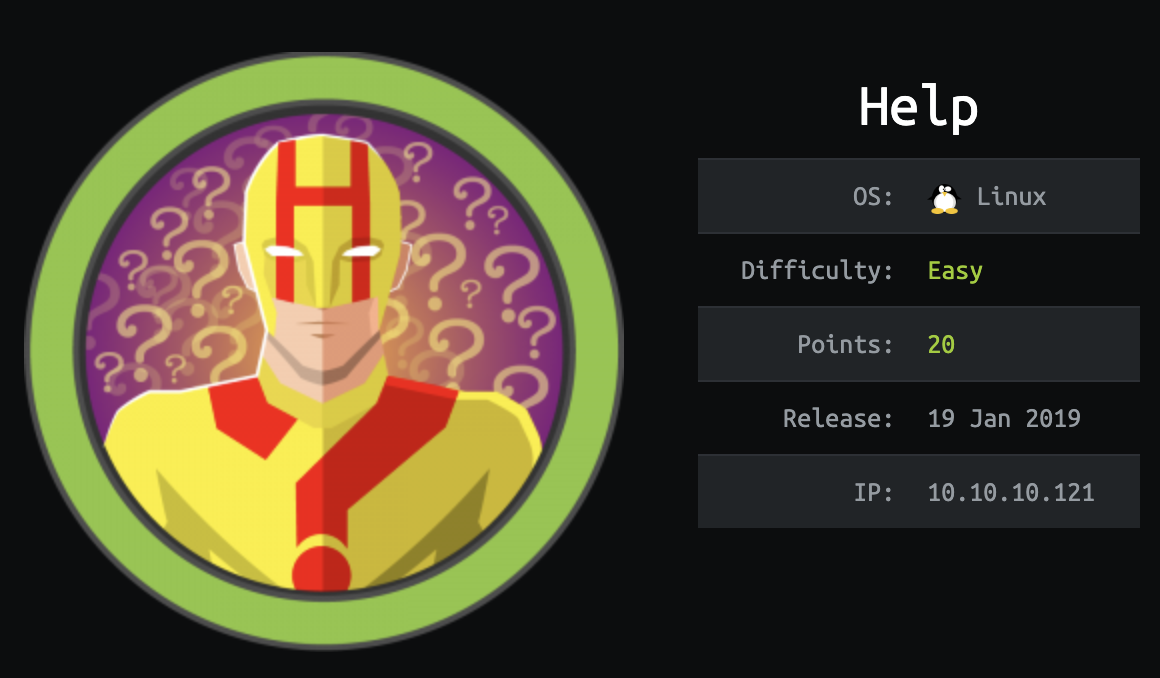
Task: Click the hero's right glowing white eye
Action: tap(361, 252)
